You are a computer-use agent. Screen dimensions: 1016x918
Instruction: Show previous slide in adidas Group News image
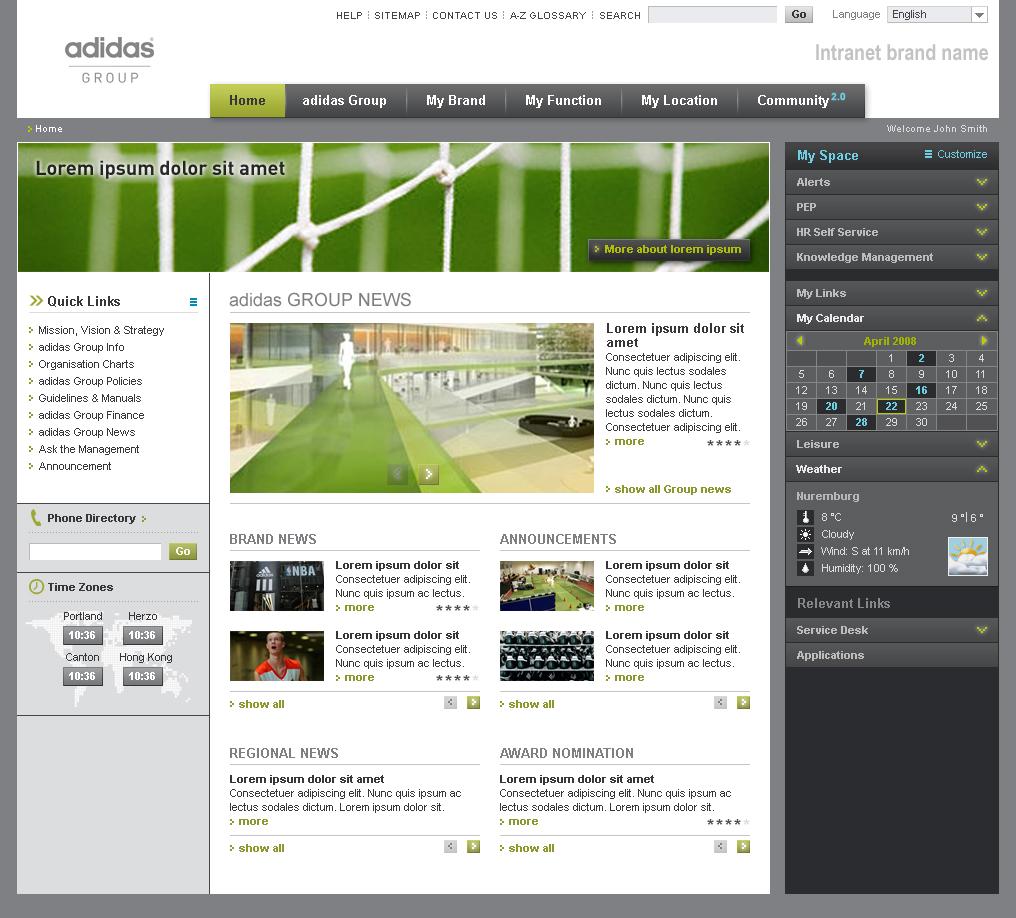[x=397, y=474]
